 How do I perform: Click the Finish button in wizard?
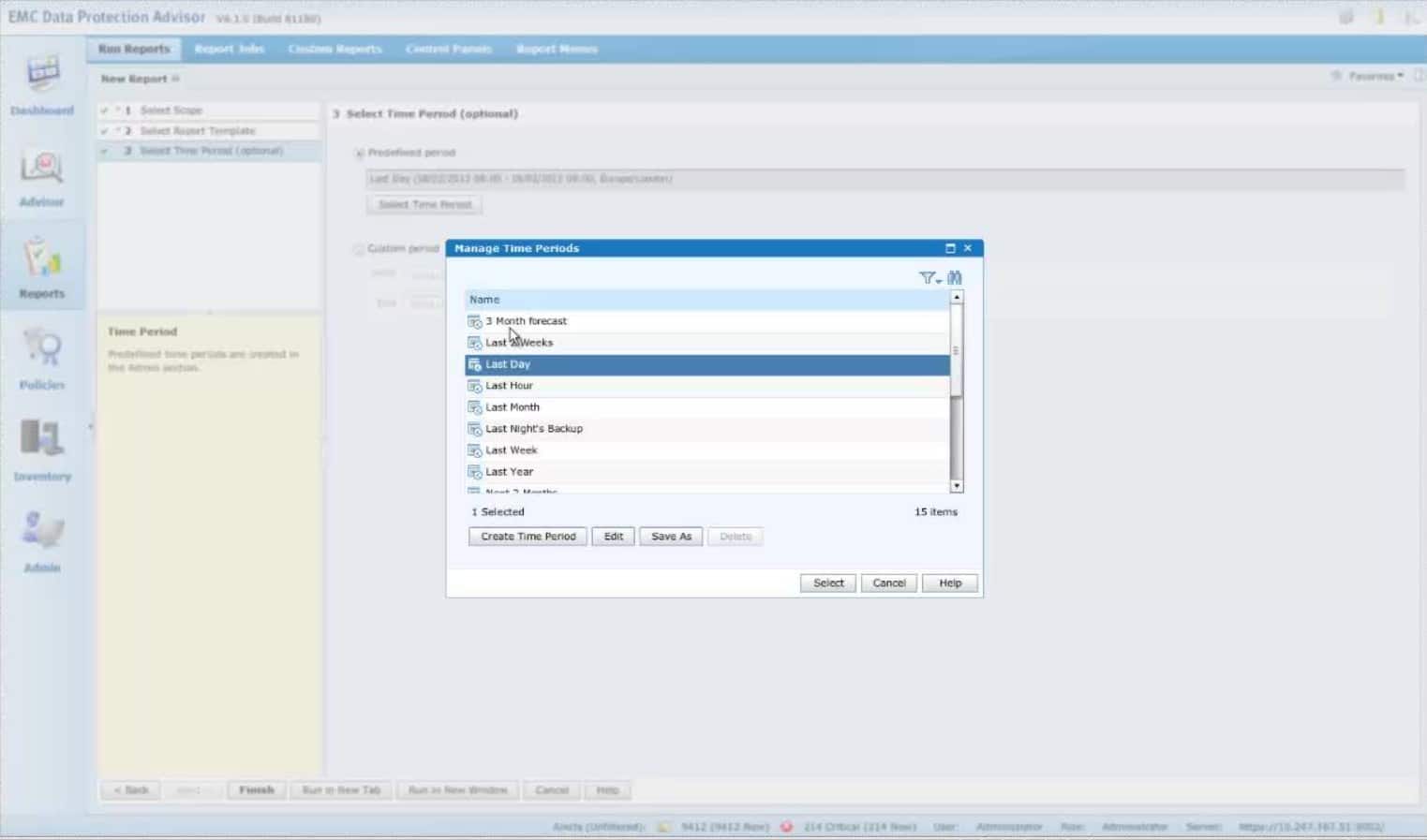click(256, 790)
